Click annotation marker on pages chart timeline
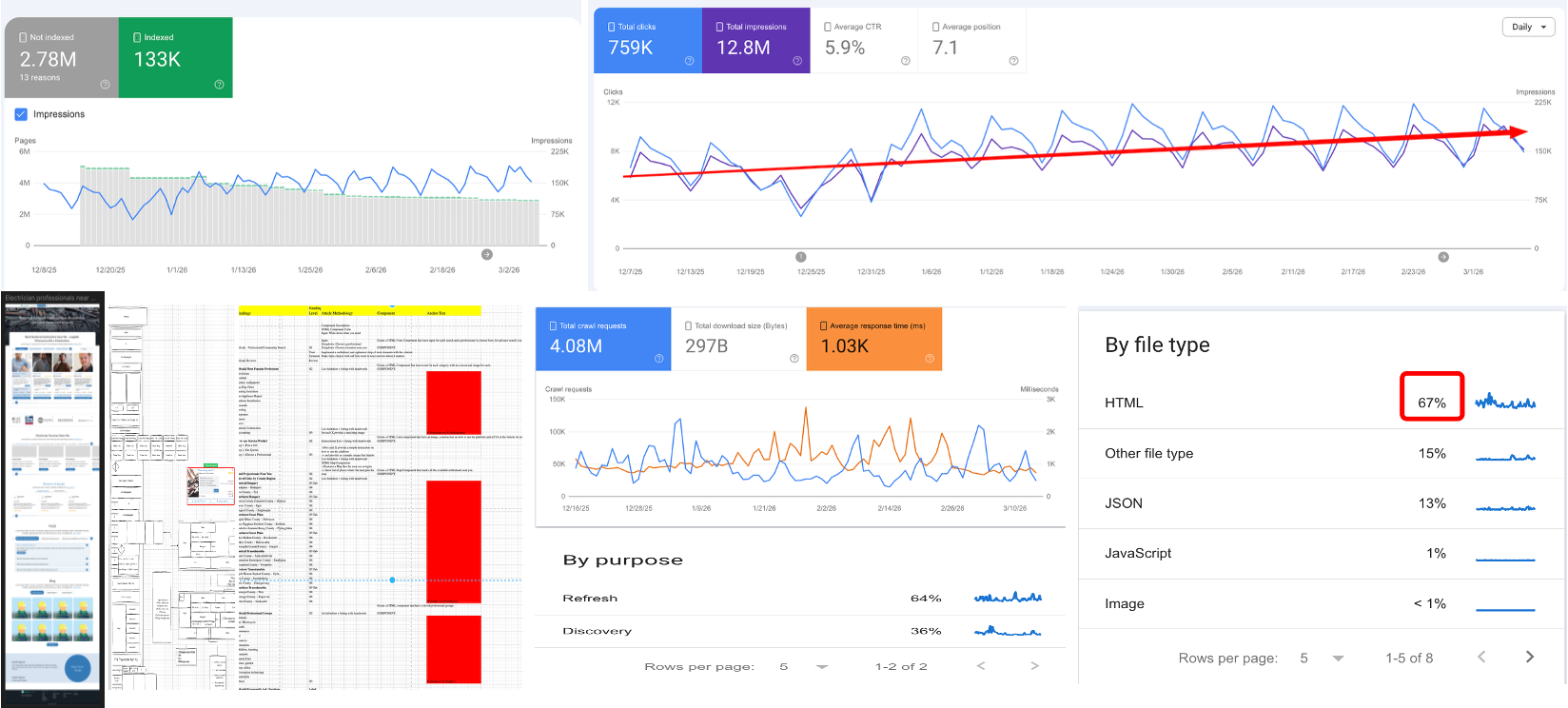 (x=487, y=254)
